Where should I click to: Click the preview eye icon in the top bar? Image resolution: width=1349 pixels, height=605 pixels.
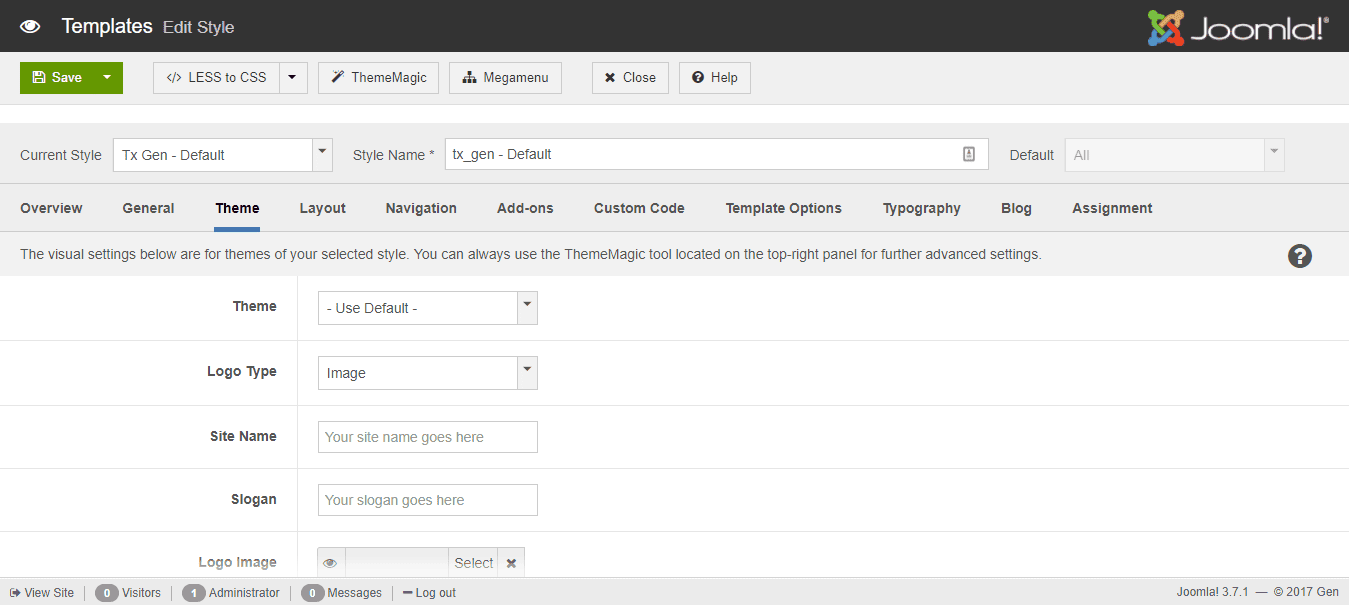pos(29,27)
